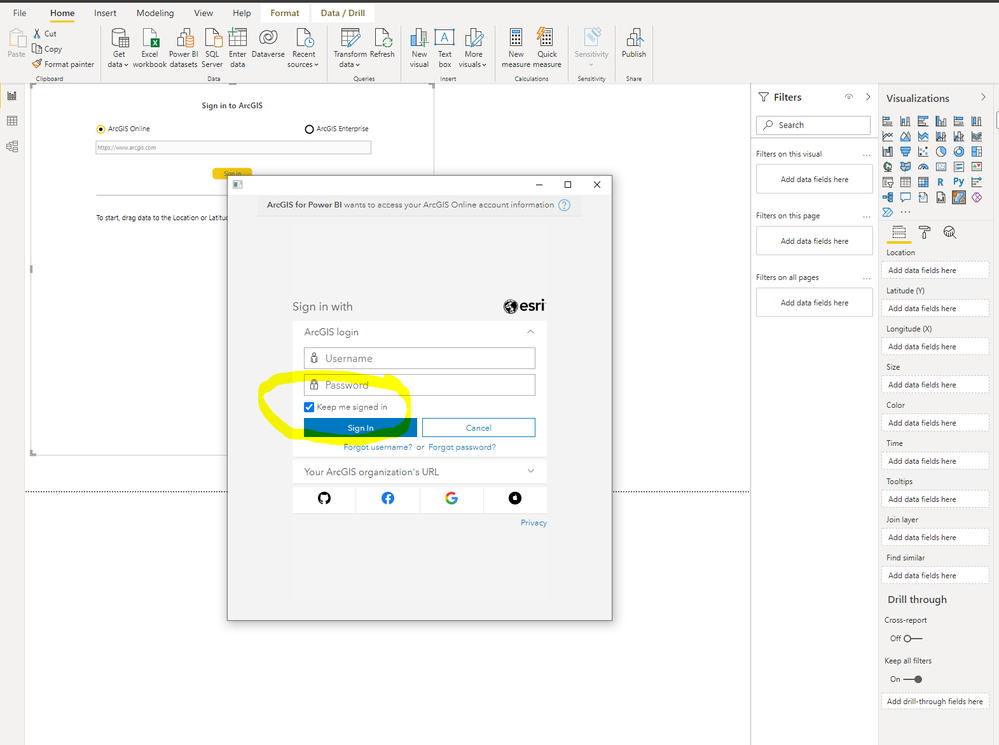
Task: Uncheck Keep me signed in
Action: tap(310, 407)
